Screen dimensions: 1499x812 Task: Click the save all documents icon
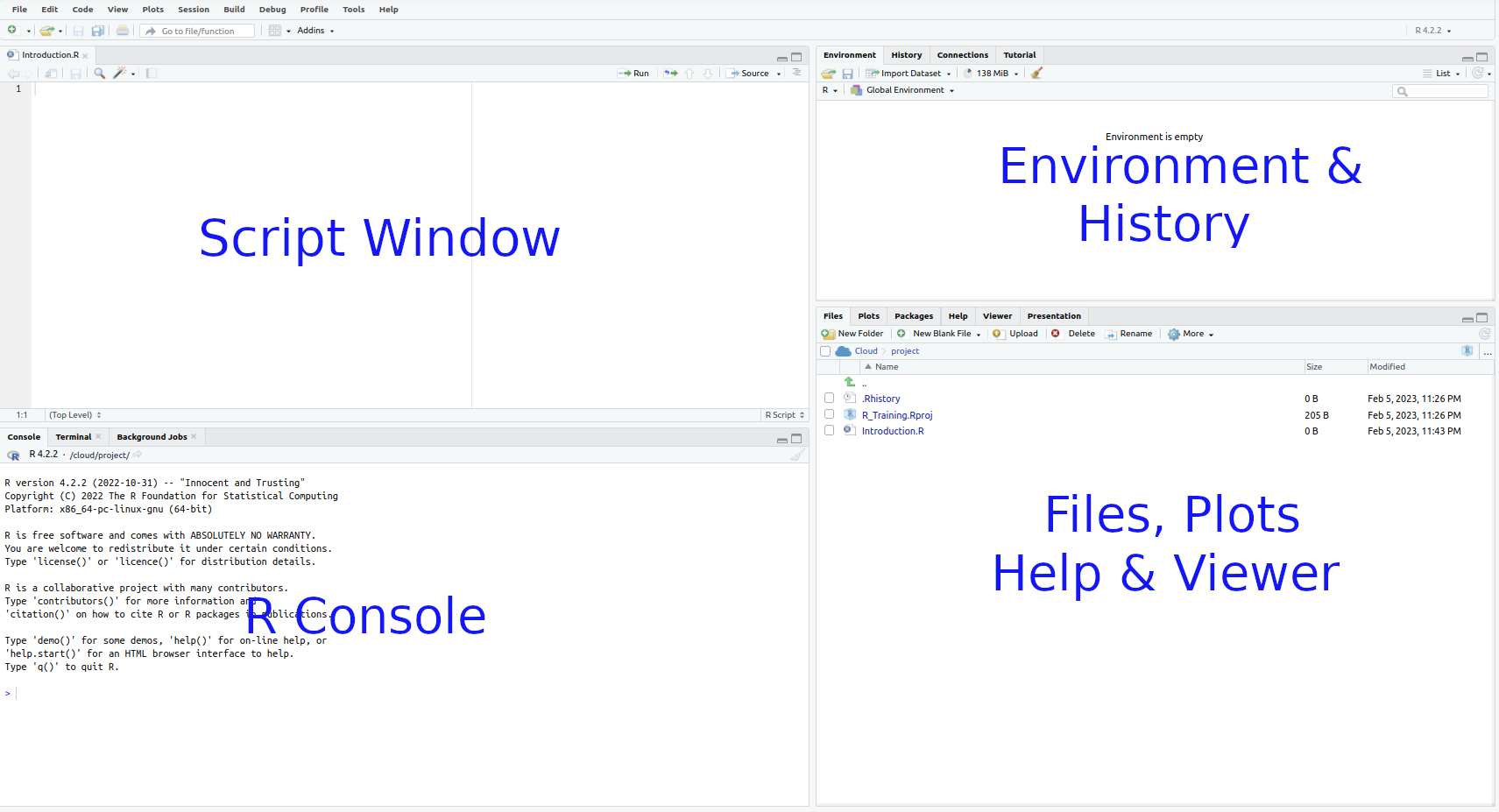98,31
